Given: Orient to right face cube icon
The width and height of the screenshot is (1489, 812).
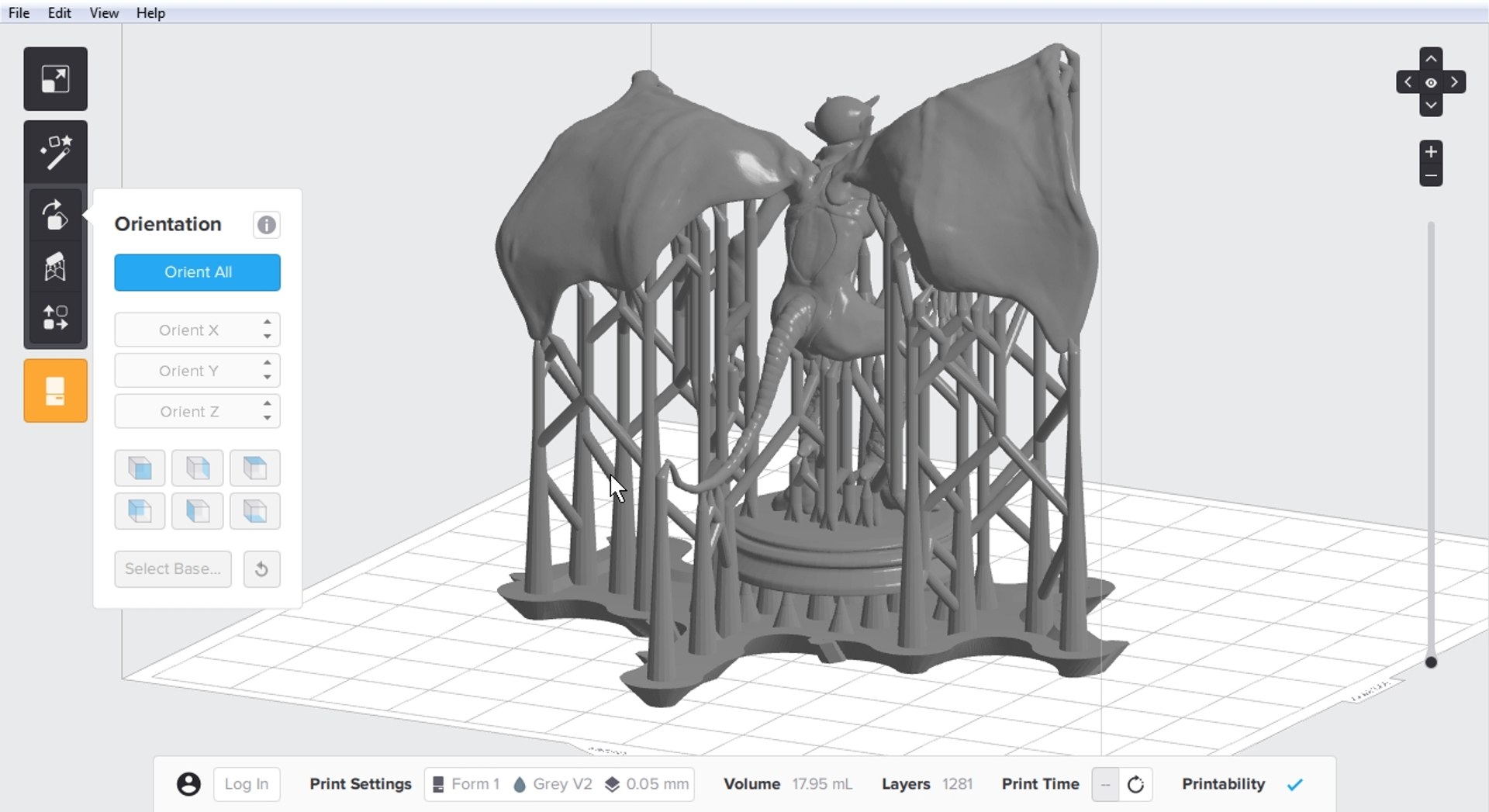Looking at the screenshot, I should (198, 468).
